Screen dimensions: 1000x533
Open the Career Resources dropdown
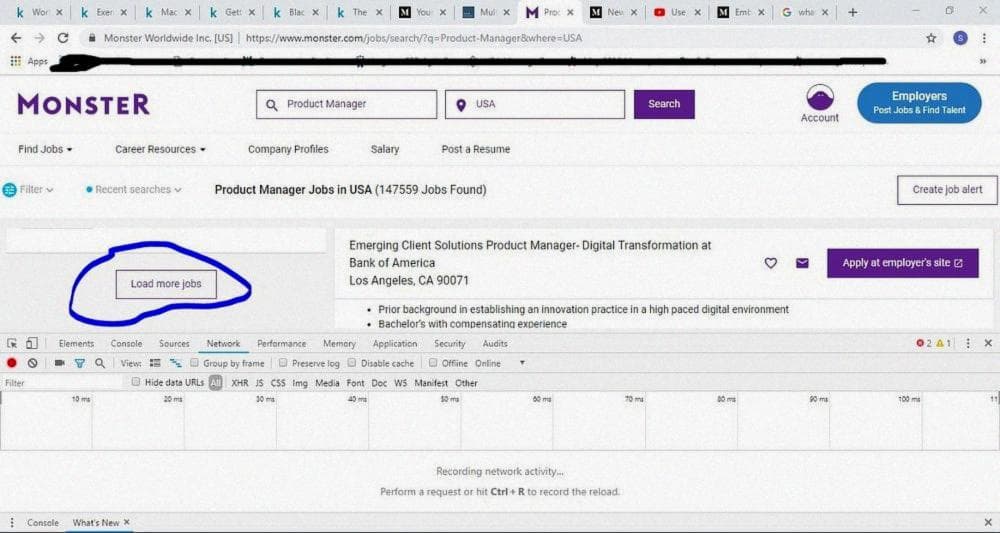click(160, 149)
